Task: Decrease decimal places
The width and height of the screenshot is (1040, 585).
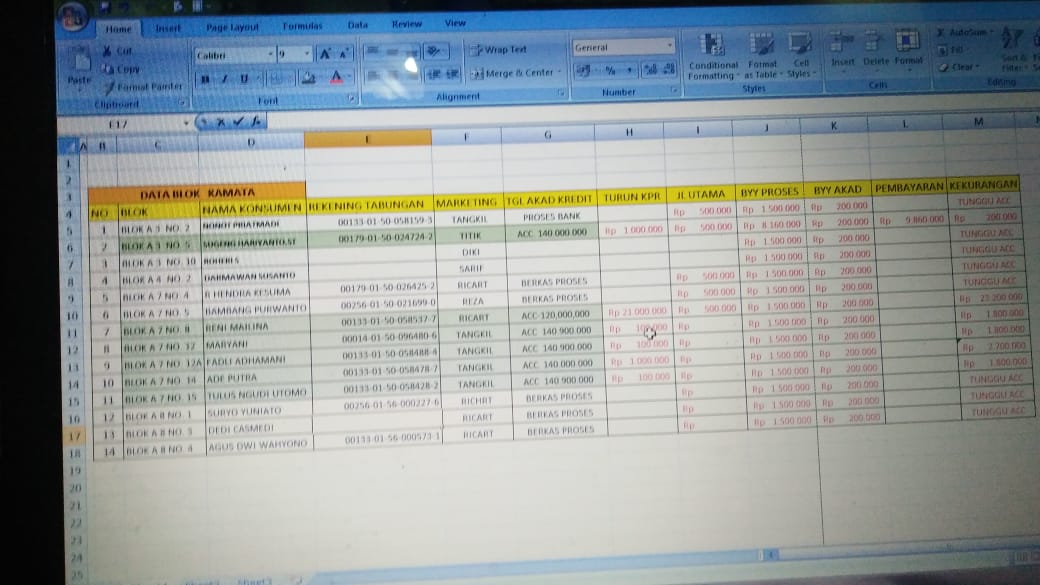Action: pos(669,68)
